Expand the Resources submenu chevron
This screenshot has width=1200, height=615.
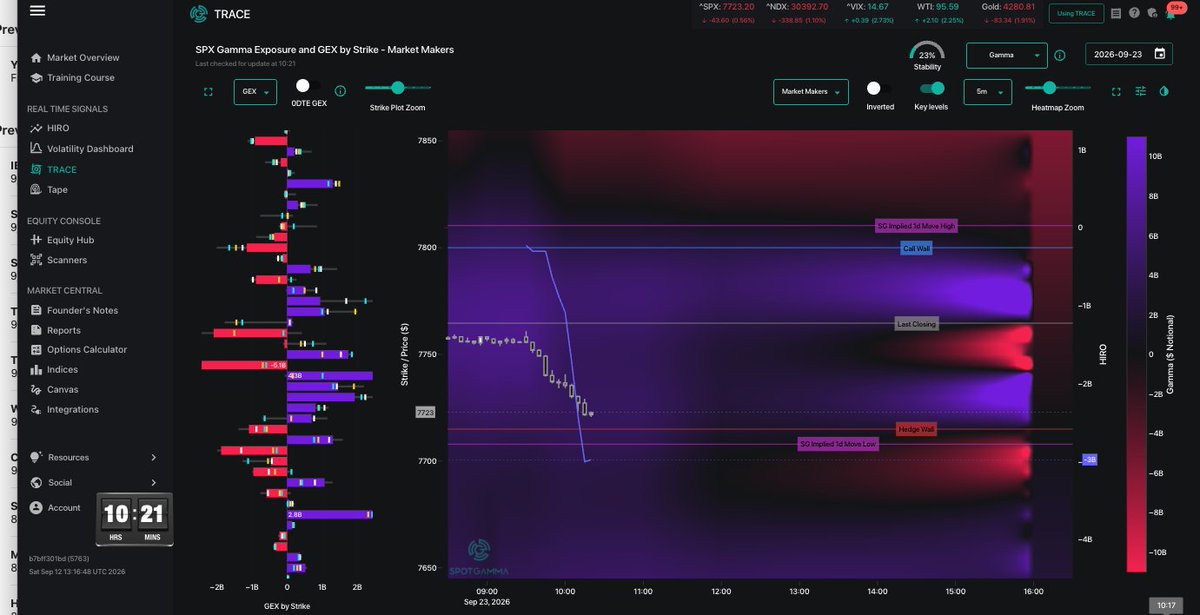click(153, 457)
